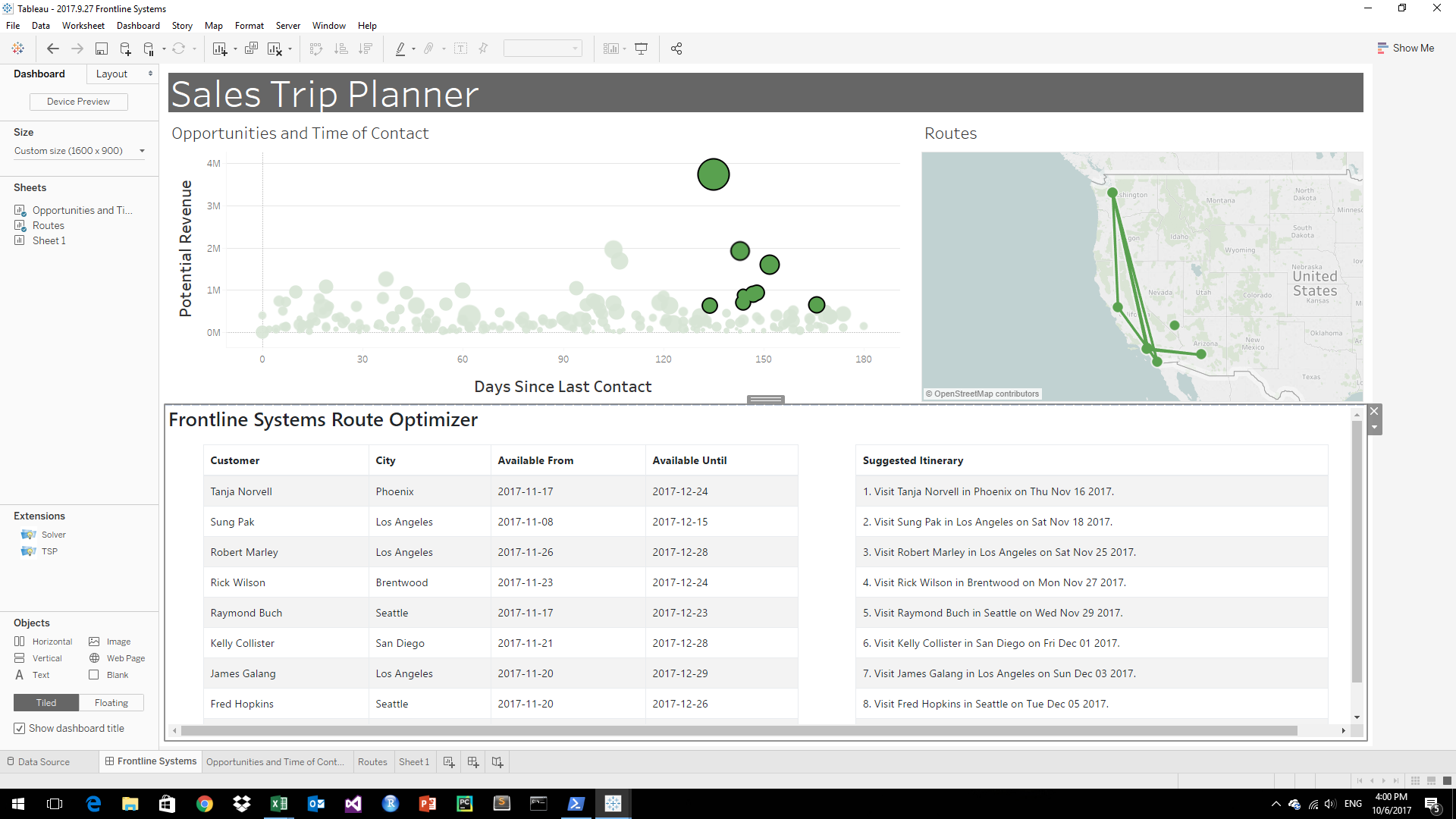Click the Device Preview button
This screenshot has height=819, width=1456.
point(78,102)
